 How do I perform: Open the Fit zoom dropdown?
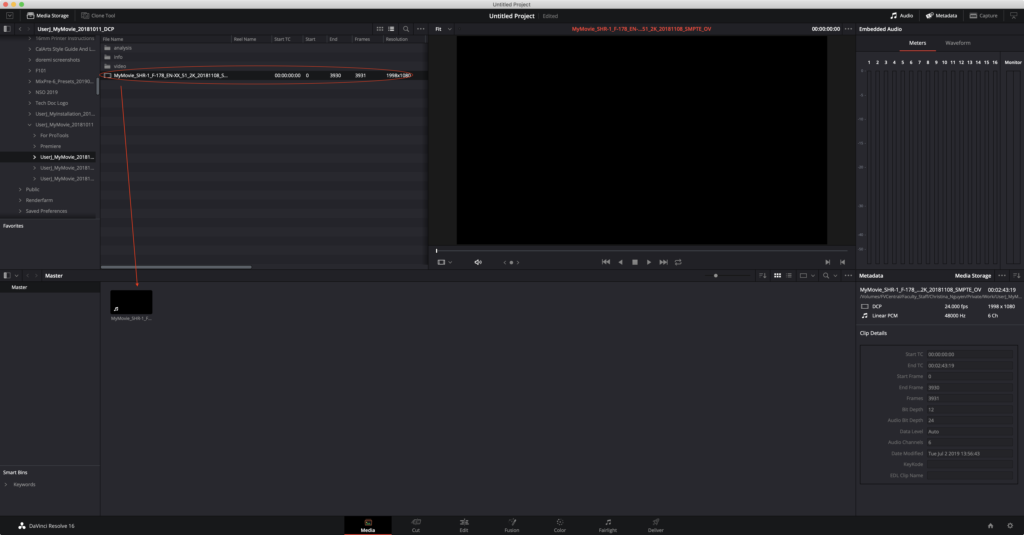coord(443,29)
